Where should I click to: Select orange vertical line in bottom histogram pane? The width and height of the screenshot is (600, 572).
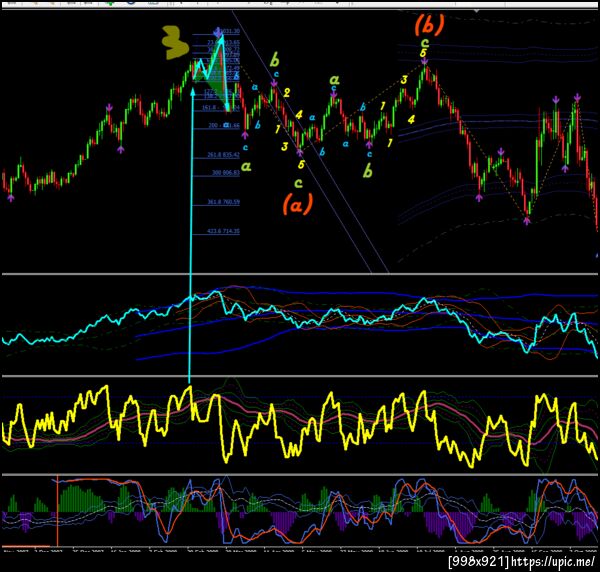(x=57, y=511)
